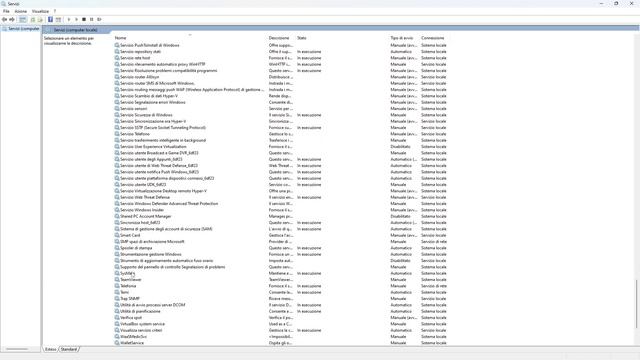This screenshot has width=640, height=360.
Task: Click the gear icon beside Servizio Telefono
Action: point(117,134)
